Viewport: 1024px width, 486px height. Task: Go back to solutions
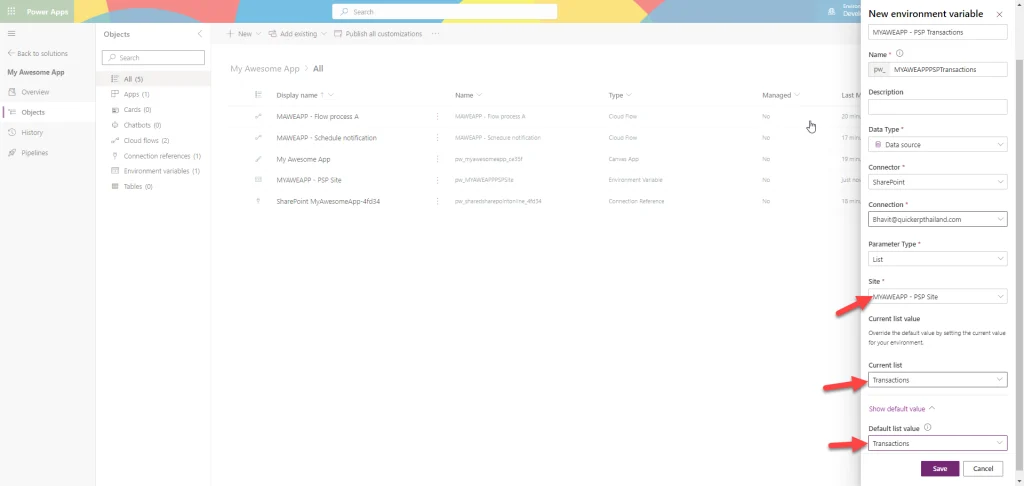coord(37,54)
